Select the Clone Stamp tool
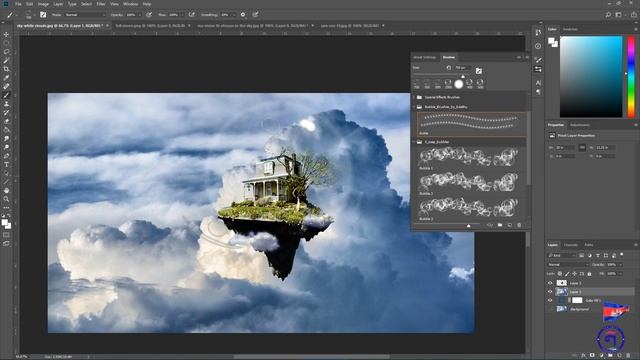The width and height of the screenshot is (640, 360). (6, 104)
